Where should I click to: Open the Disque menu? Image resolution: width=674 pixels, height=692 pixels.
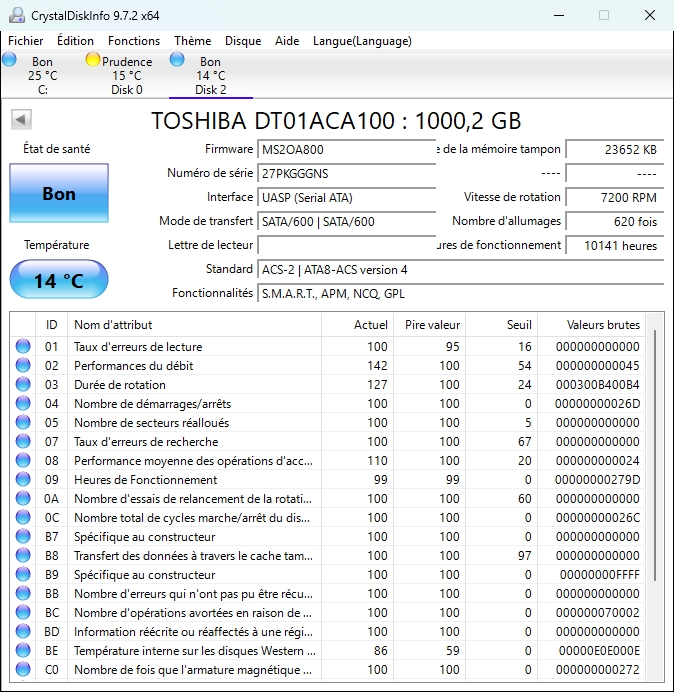point(243,41)
